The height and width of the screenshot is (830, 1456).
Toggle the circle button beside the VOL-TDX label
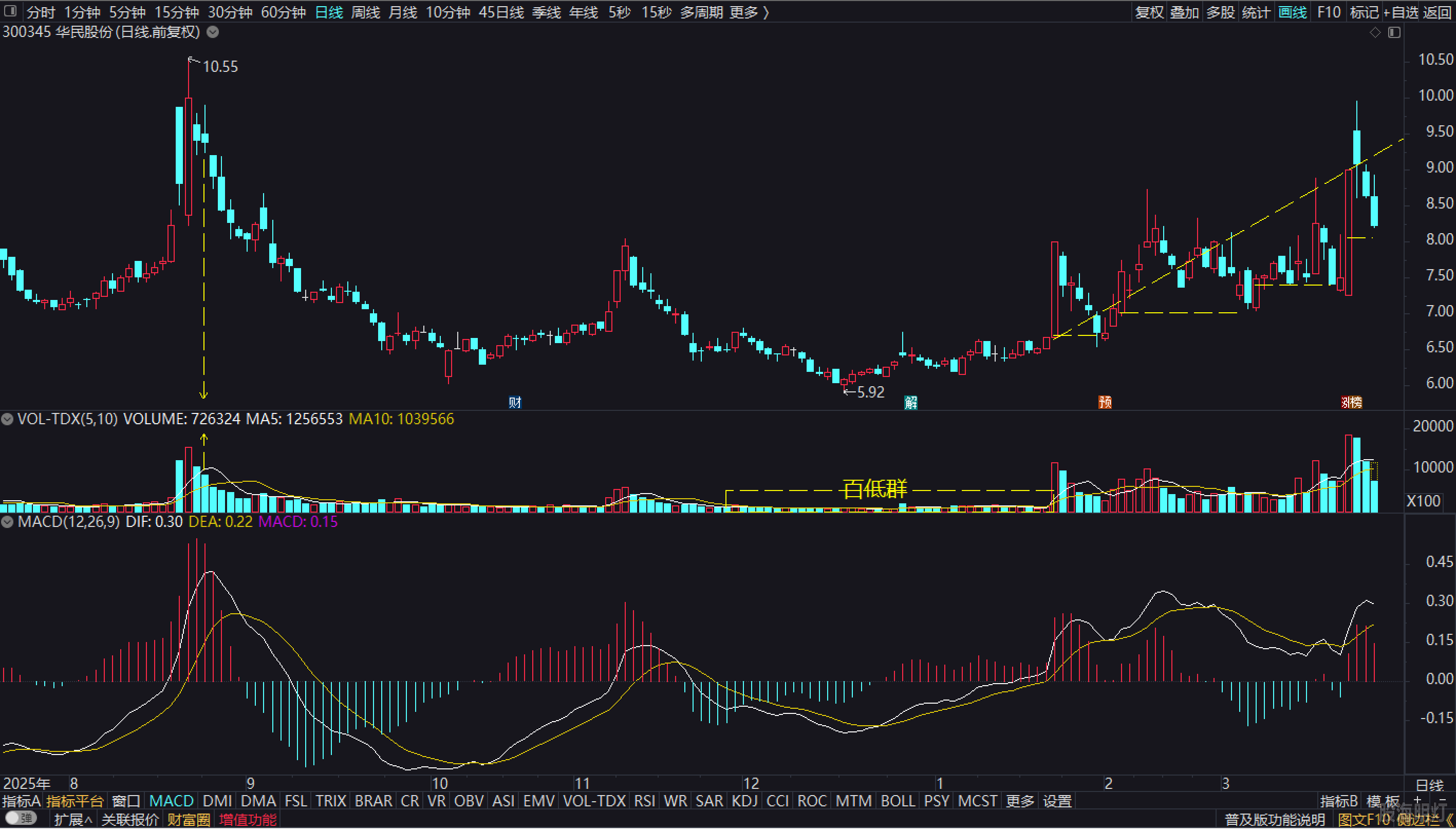tap(7, 420)
